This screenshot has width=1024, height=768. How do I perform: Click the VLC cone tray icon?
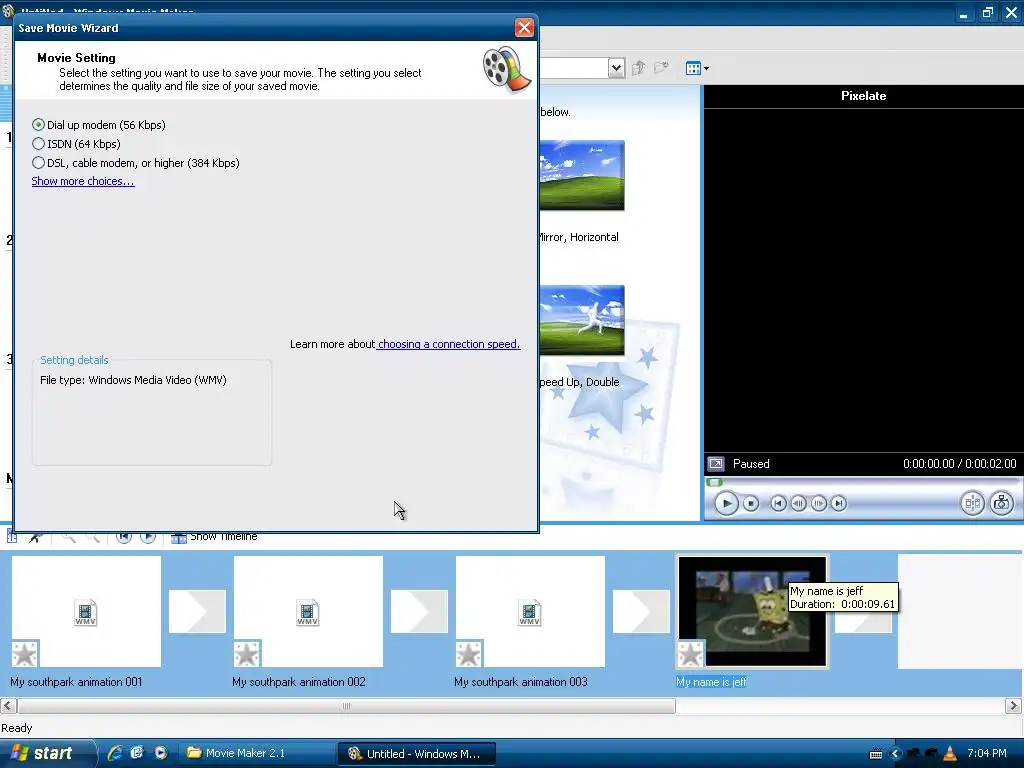click(950, 753)
